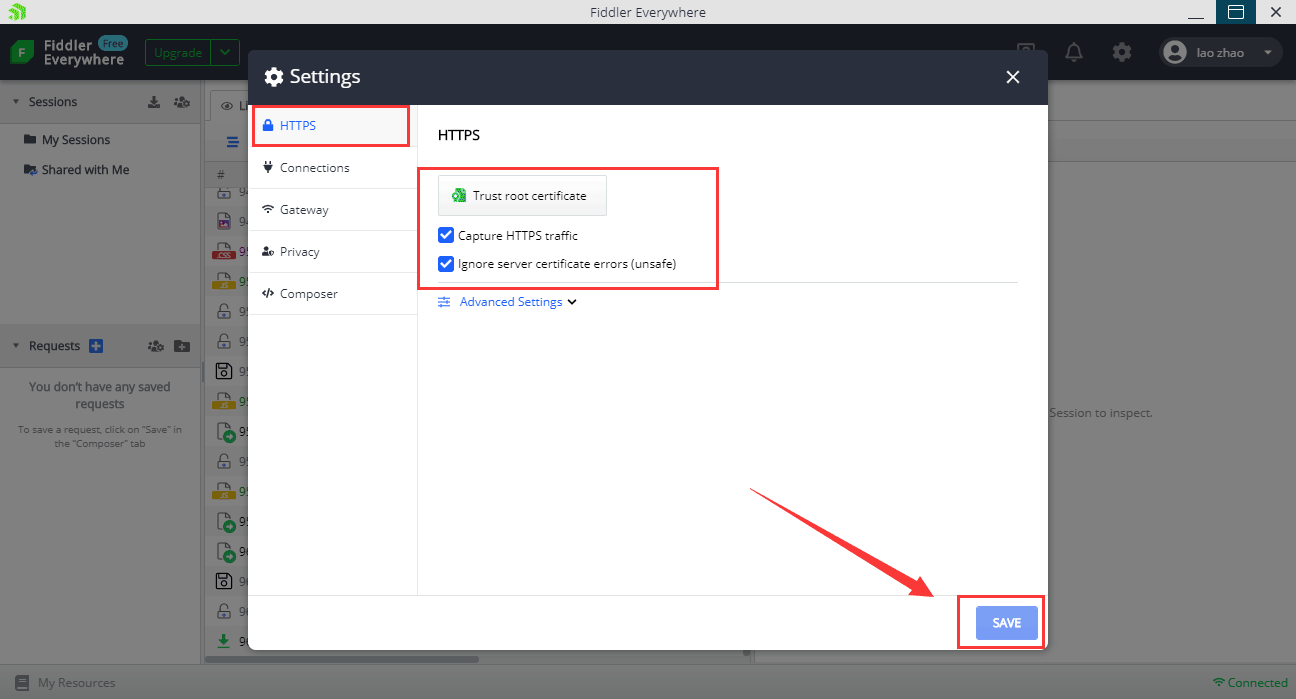The height and width of the screenshot is (699, 1296).
Task: Toggle Capture HTTPS traffic checkbox
Action: 446,236
